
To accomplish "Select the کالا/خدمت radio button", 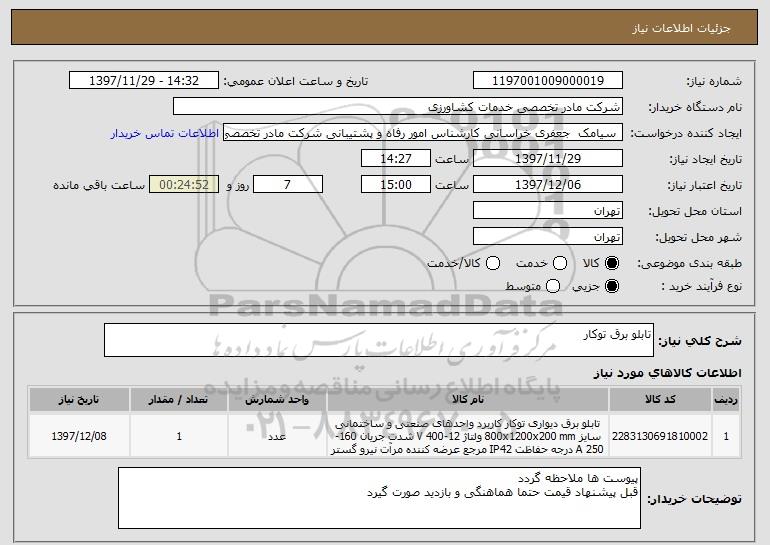I will click(493, 264).
